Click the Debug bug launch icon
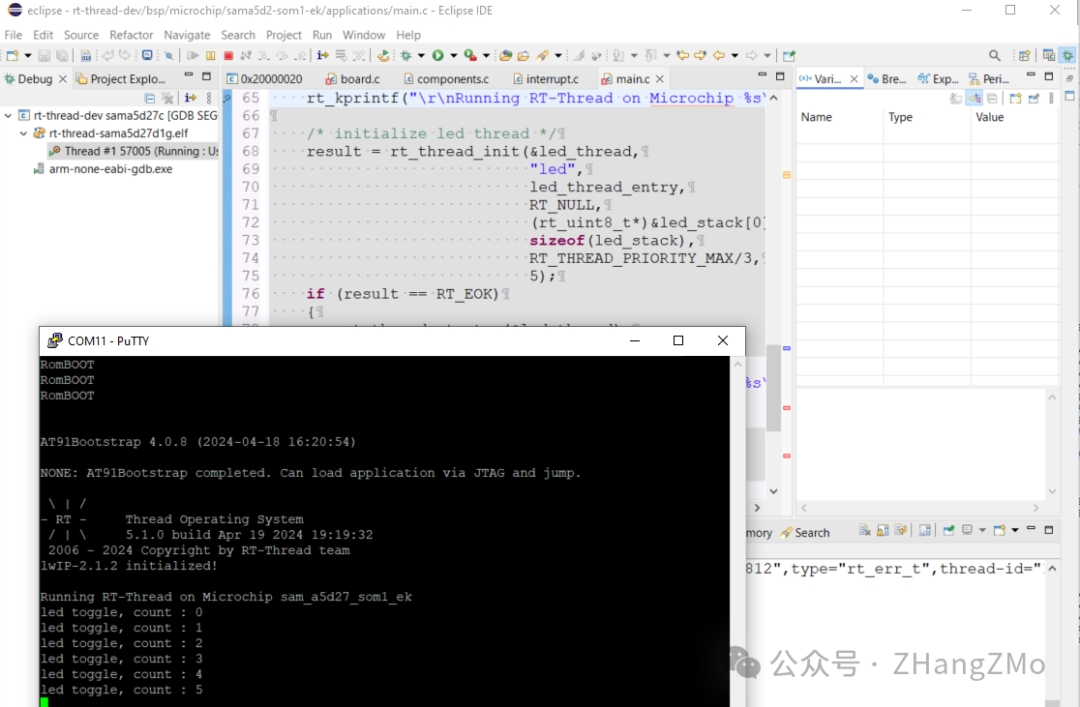This screenshot has height=707, width=1080. [x=406, y=56]
